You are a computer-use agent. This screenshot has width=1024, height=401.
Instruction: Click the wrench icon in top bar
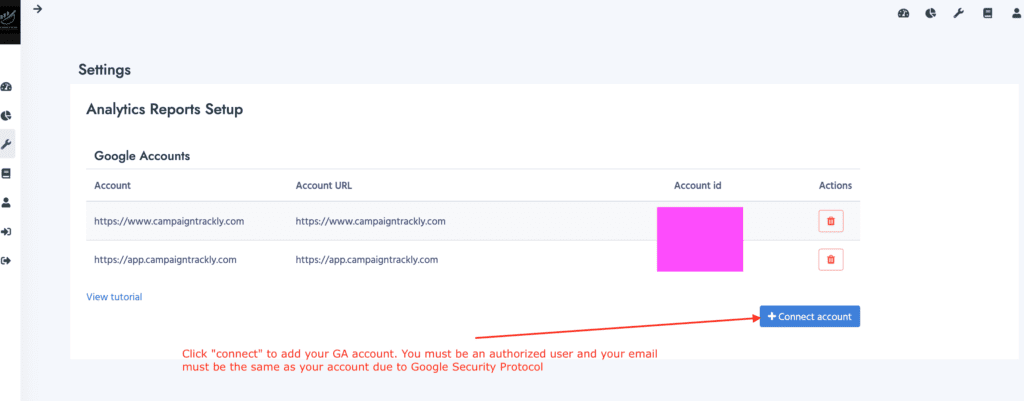click(958, 13)
